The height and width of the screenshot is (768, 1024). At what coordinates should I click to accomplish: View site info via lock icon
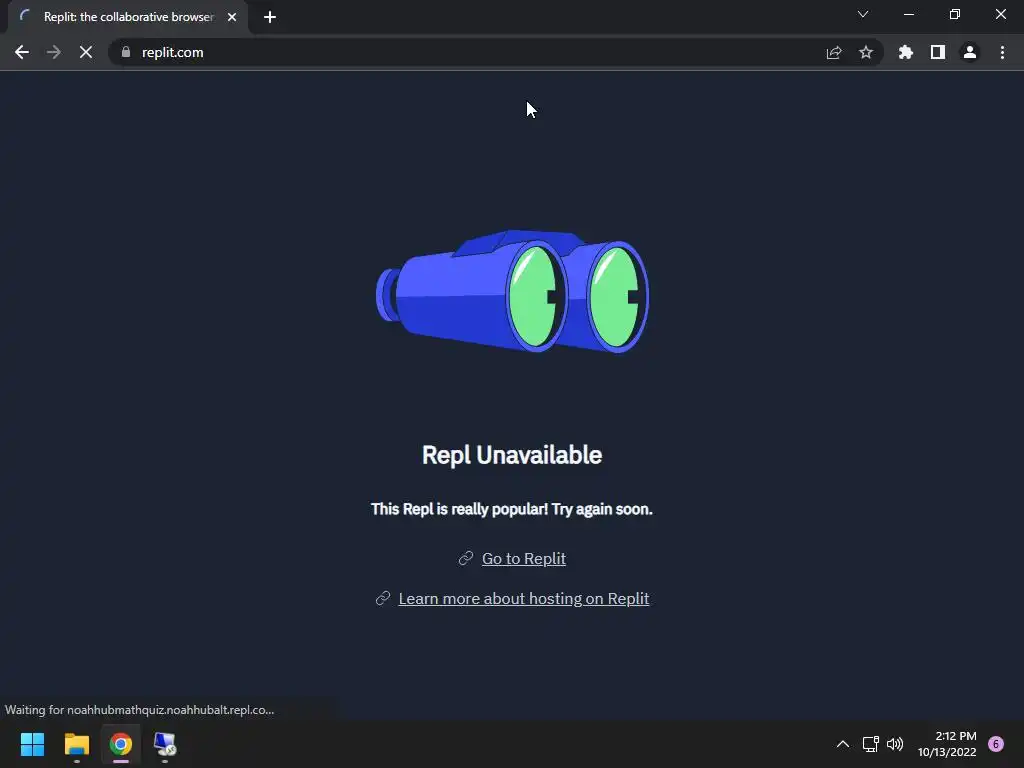tap(126, 52)
